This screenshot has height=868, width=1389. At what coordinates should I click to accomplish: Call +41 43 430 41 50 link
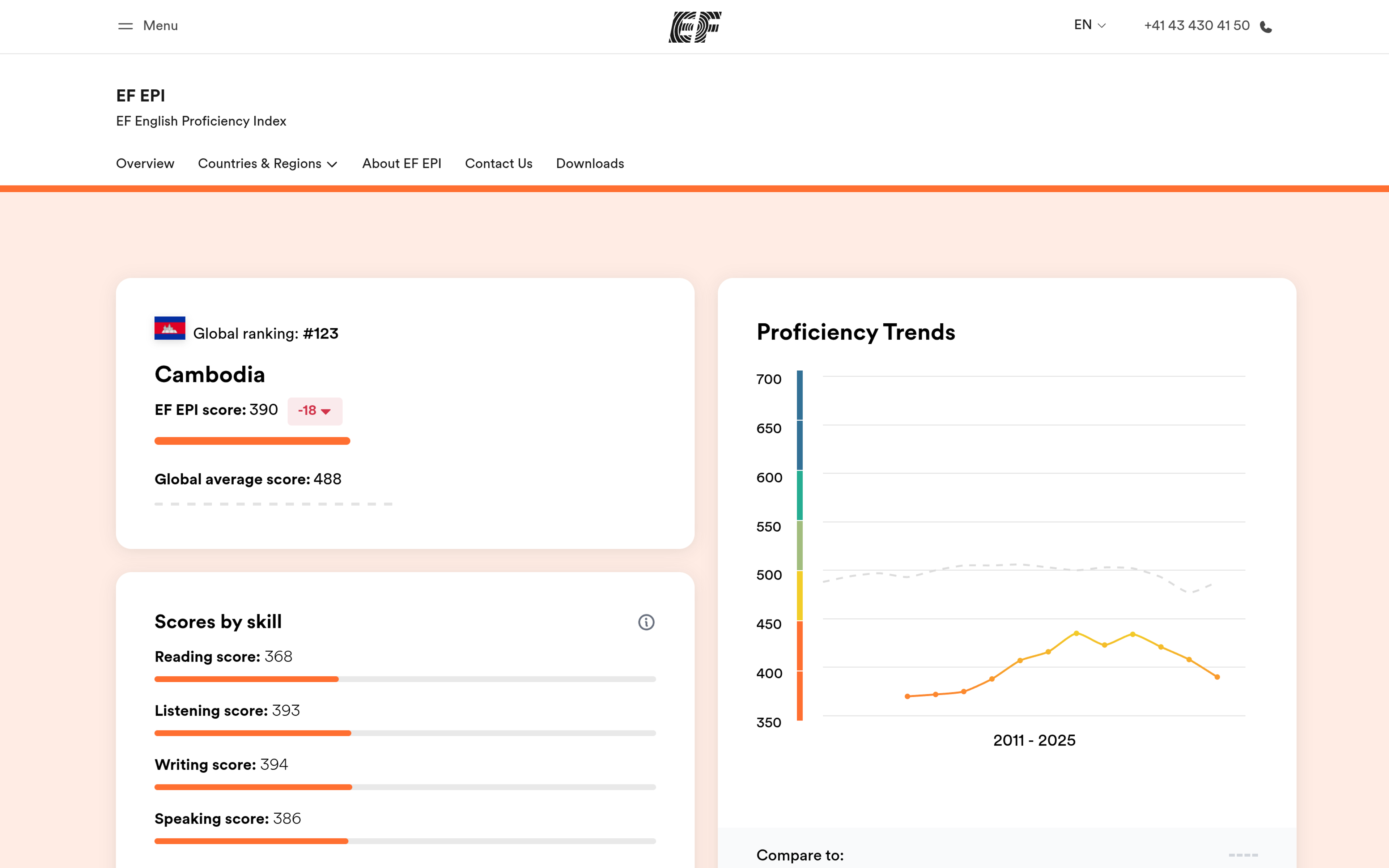pyautogui.click(x=1197, y=26)
